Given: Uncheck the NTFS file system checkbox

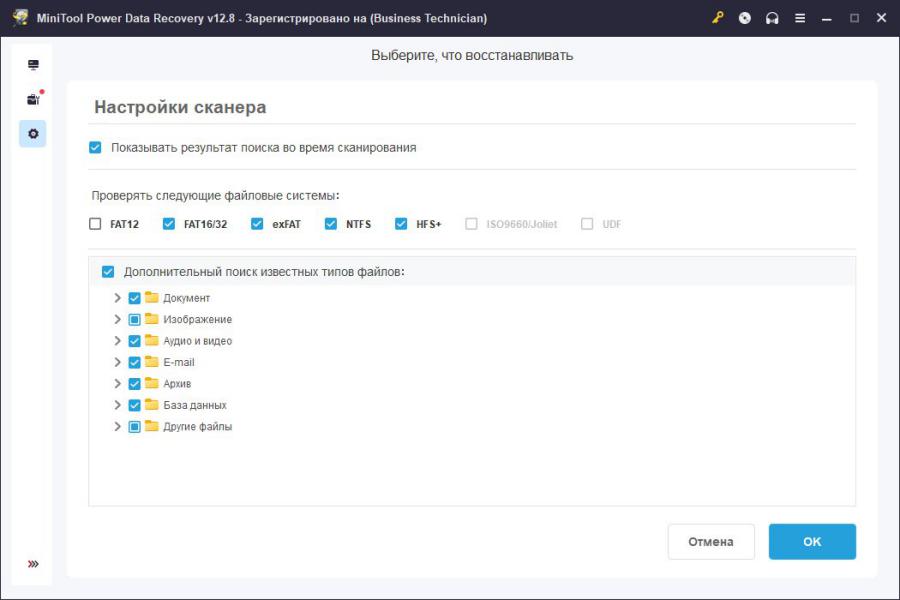Looking at the screenshot, I should point(331,224).
